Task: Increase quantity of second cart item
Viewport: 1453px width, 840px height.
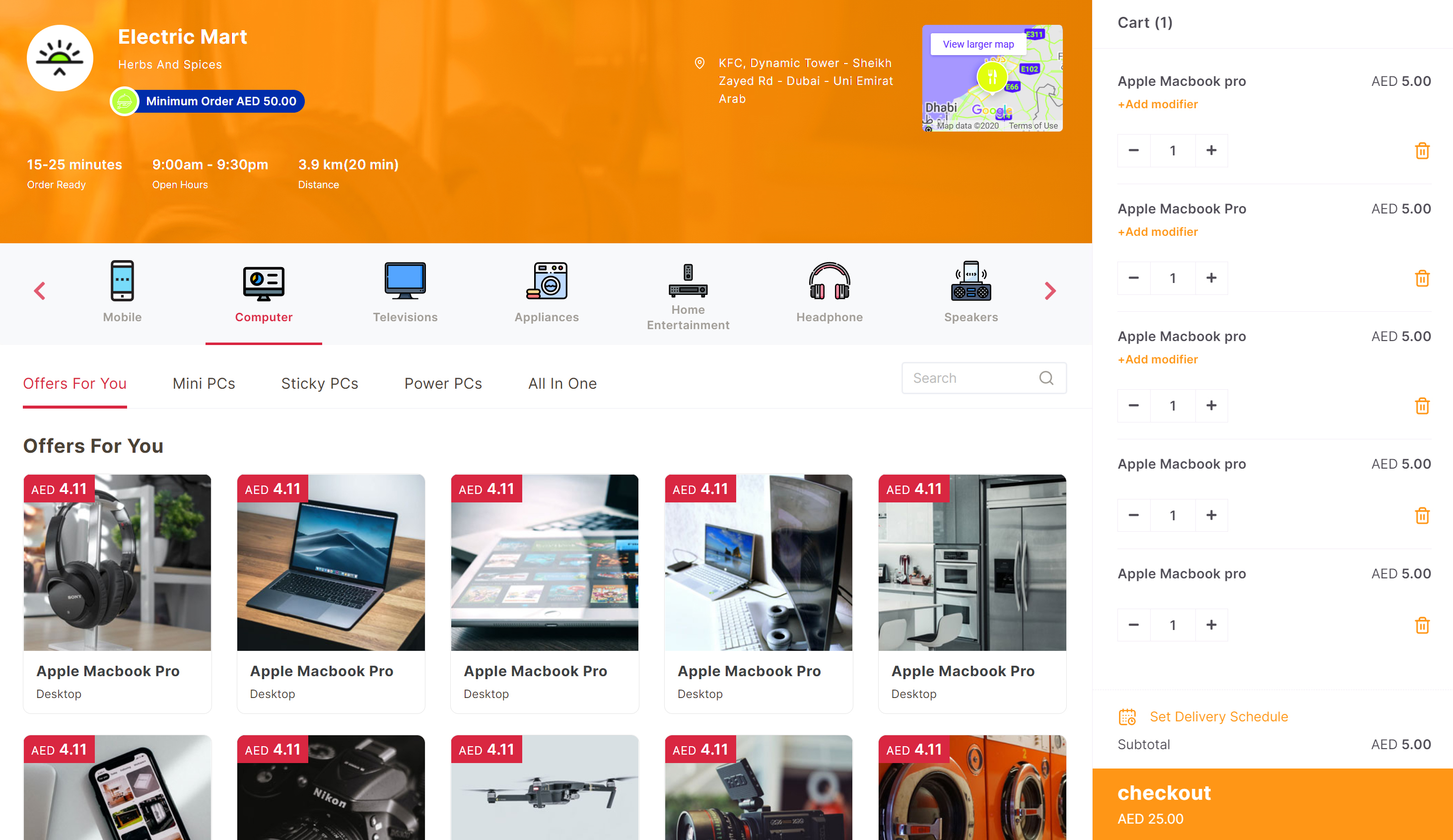Action: pyautogui.click(x=1211, y=278)
